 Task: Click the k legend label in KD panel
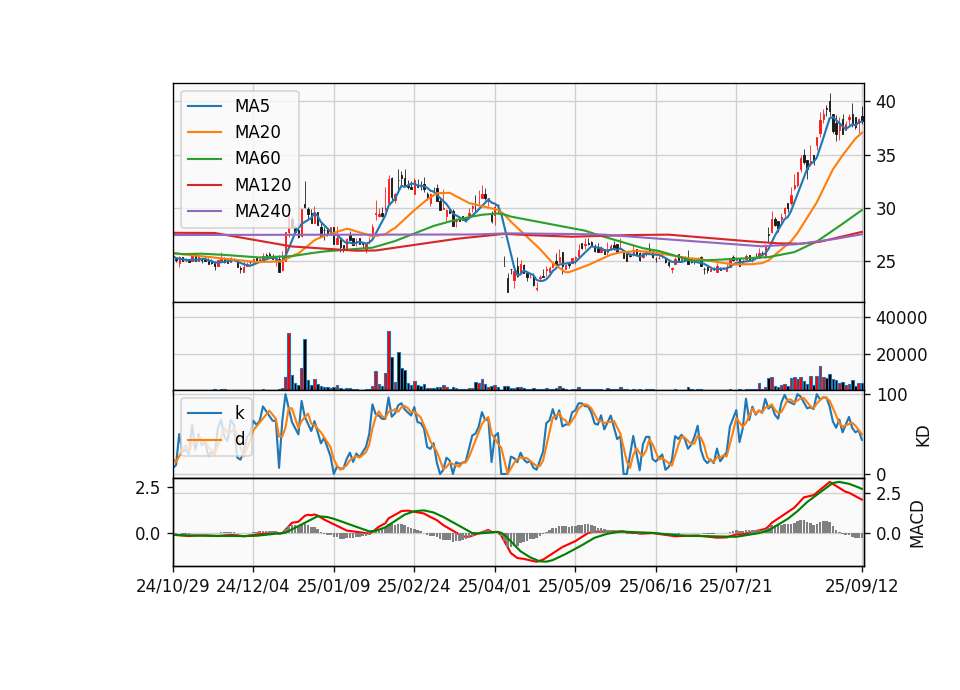(240, 413)
